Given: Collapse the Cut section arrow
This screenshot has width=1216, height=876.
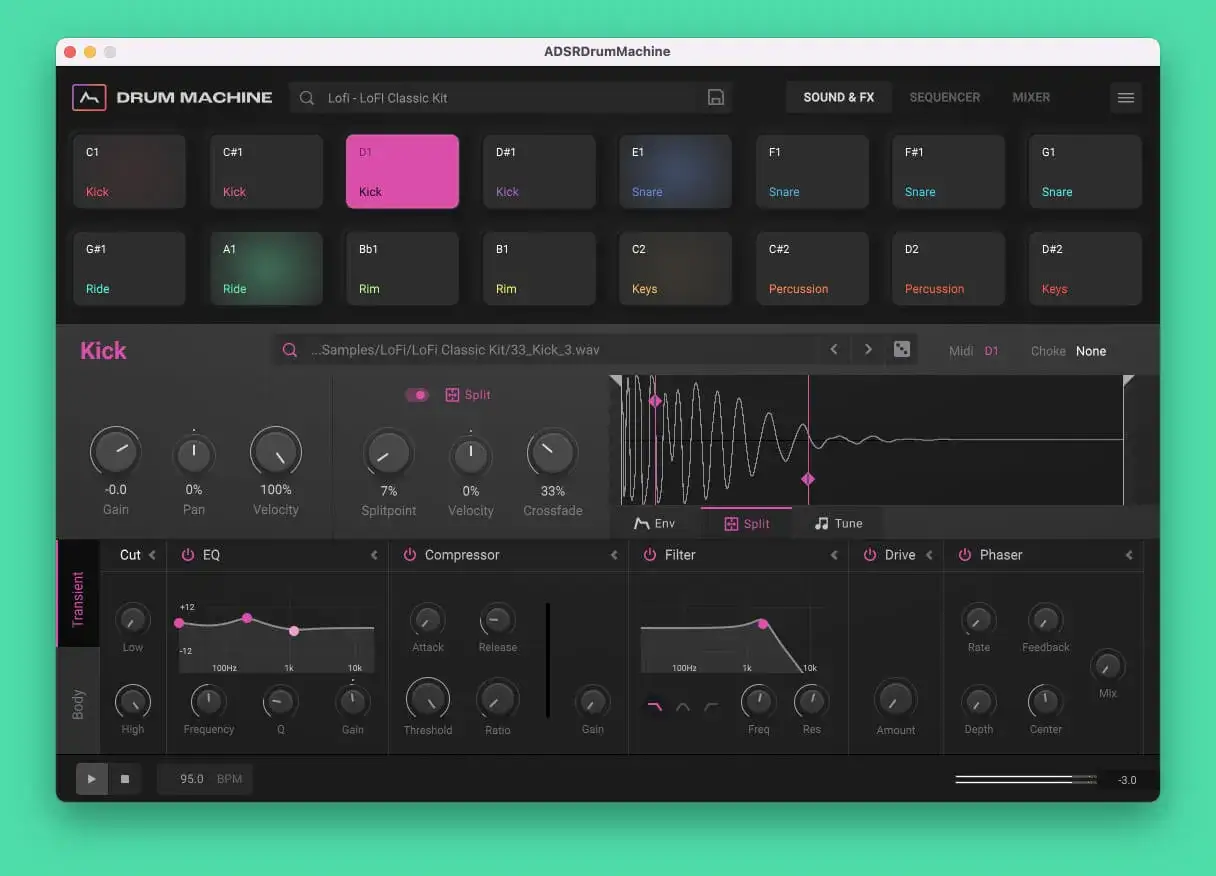Looking at the screenshot, I should pos(152,555).
